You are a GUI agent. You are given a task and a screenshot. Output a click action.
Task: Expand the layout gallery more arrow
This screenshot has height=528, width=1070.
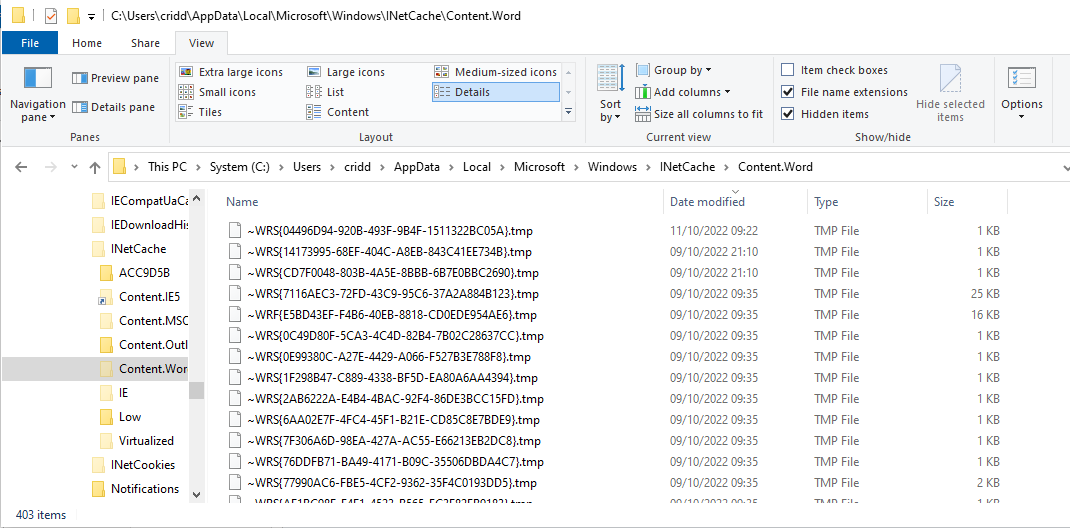[x=568, y=111]
